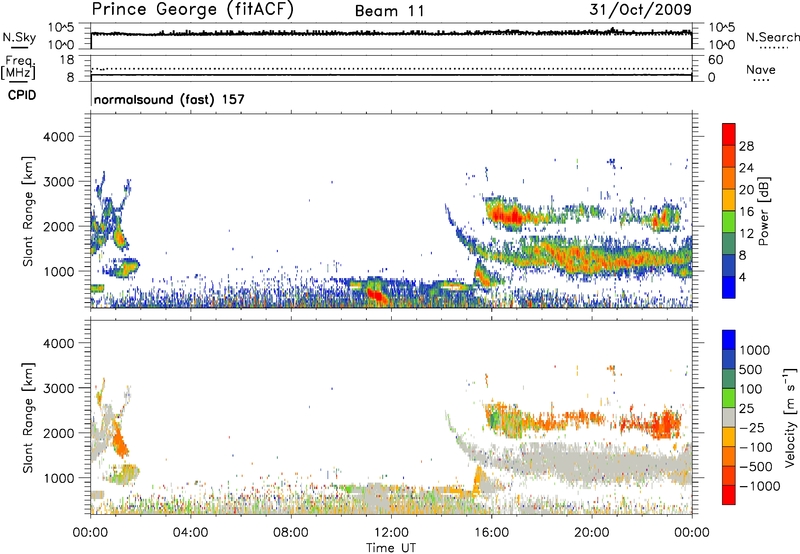Click the "4" Power colorbar tick value

(742, 277)
